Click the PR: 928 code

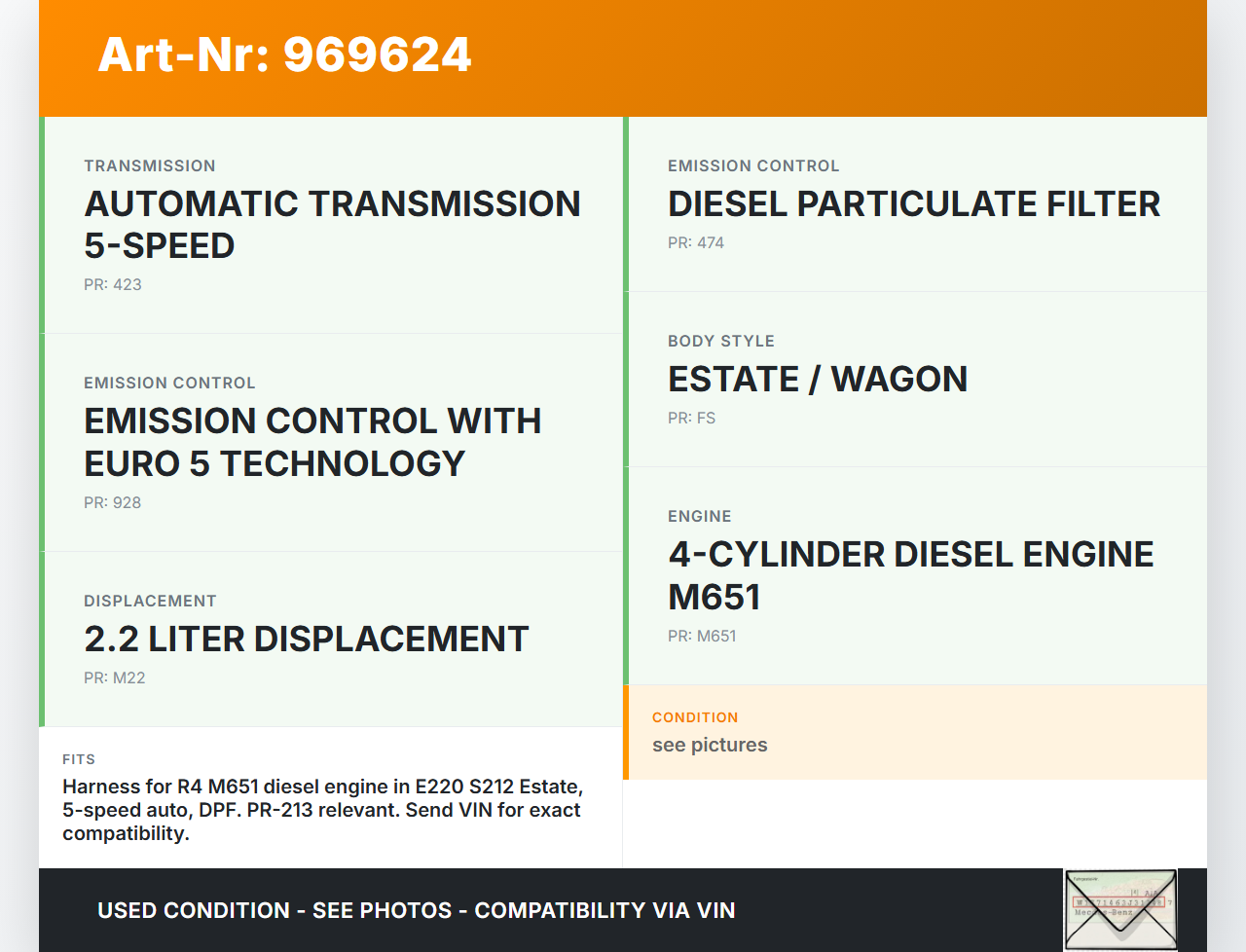[x=113, y=503]
